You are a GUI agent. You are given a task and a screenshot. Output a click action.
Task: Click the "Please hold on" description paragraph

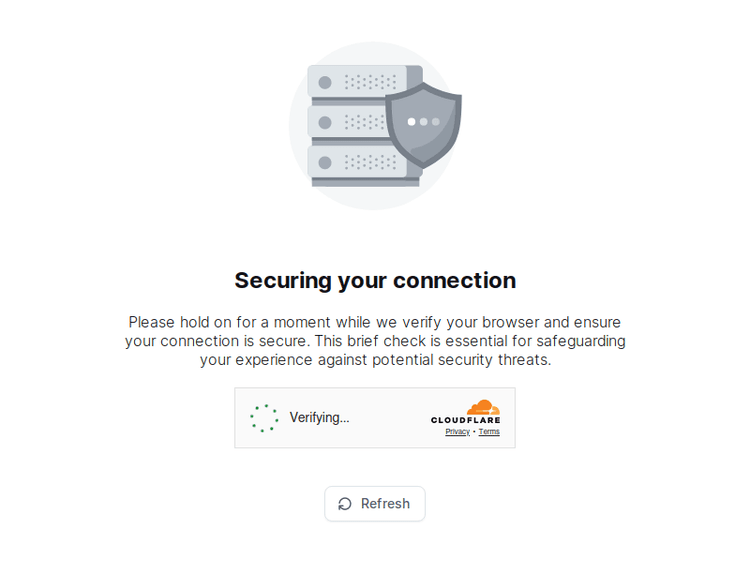coord(375,341)
